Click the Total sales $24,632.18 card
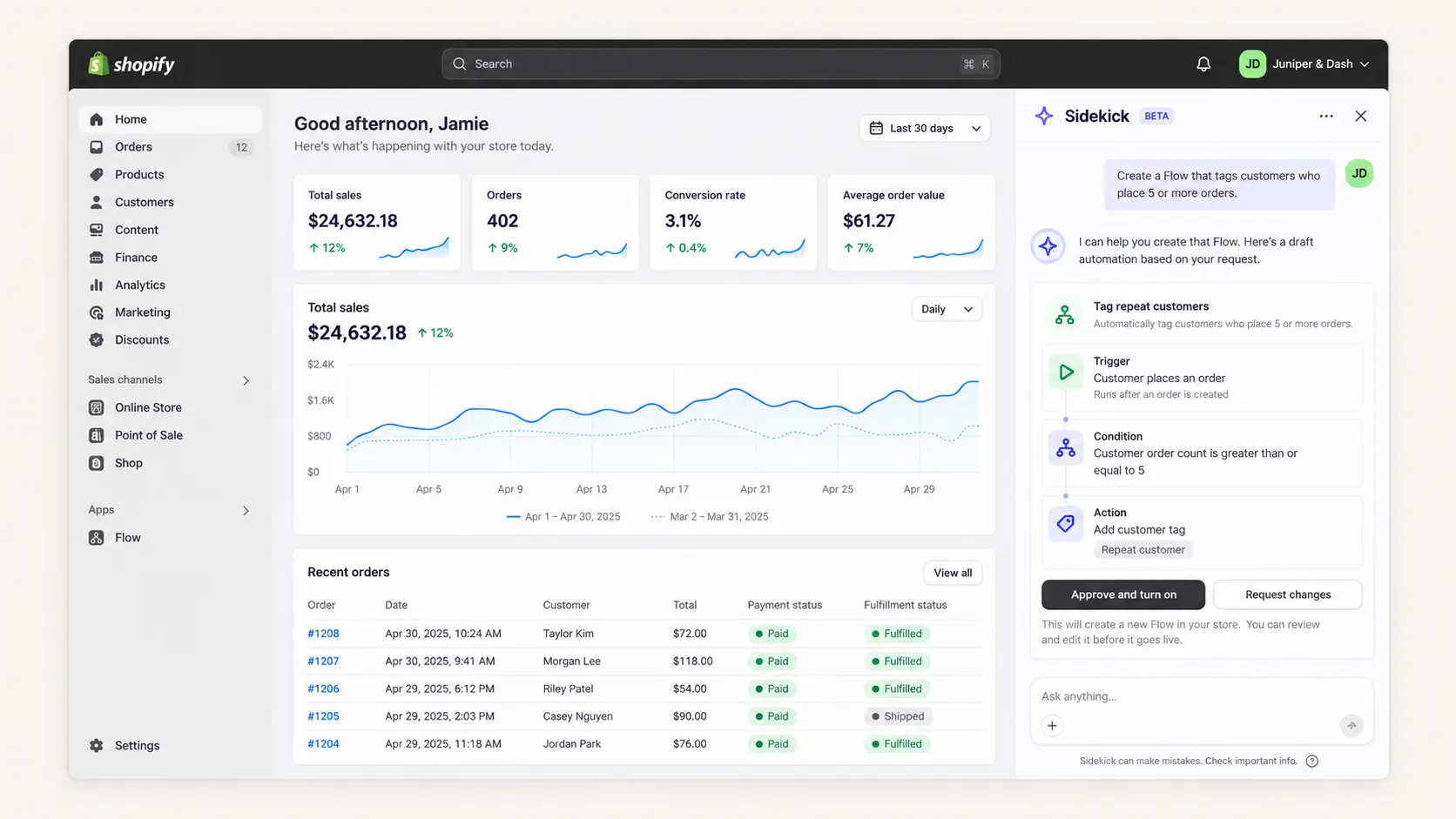This screenshot has height=819, width=1456. click(x=377, y=222)
